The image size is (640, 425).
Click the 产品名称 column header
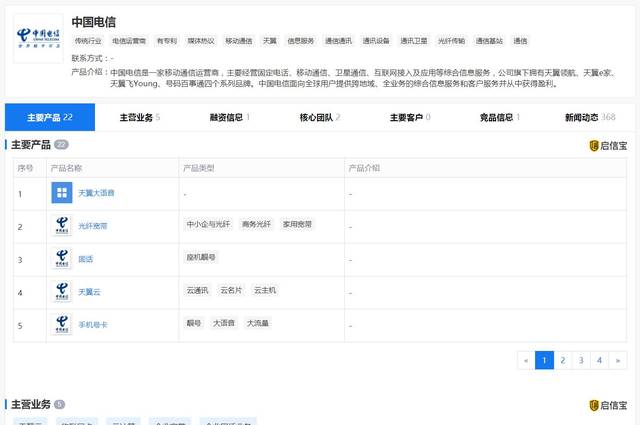point(66,168)
